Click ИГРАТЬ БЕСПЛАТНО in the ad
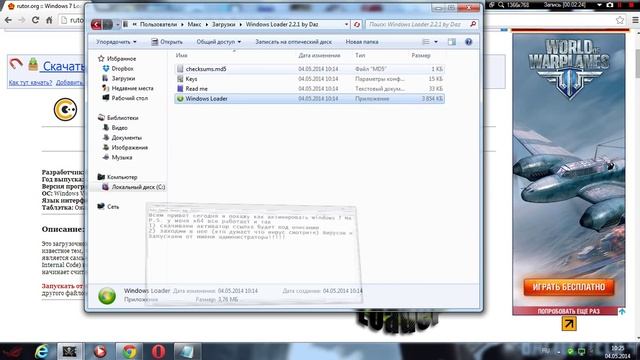 pyautogui.click(x=569, y=287)
